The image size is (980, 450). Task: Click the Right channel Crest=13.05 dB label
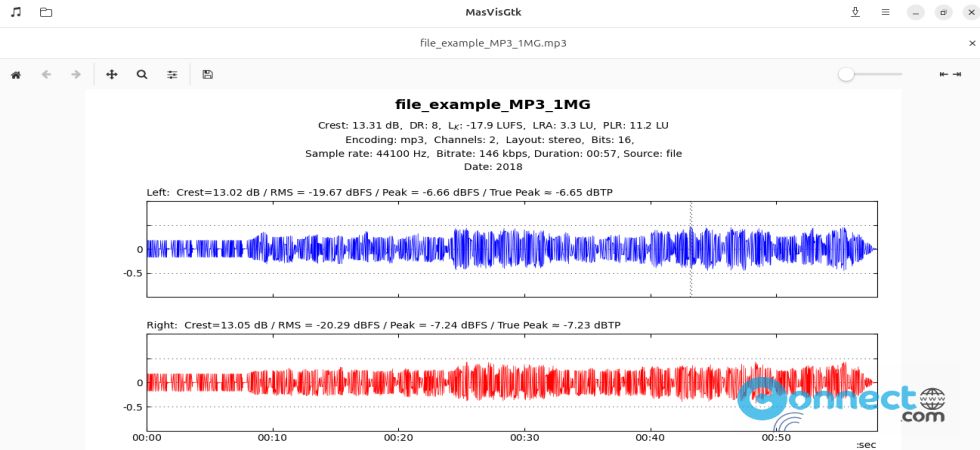tap(383, 325)
